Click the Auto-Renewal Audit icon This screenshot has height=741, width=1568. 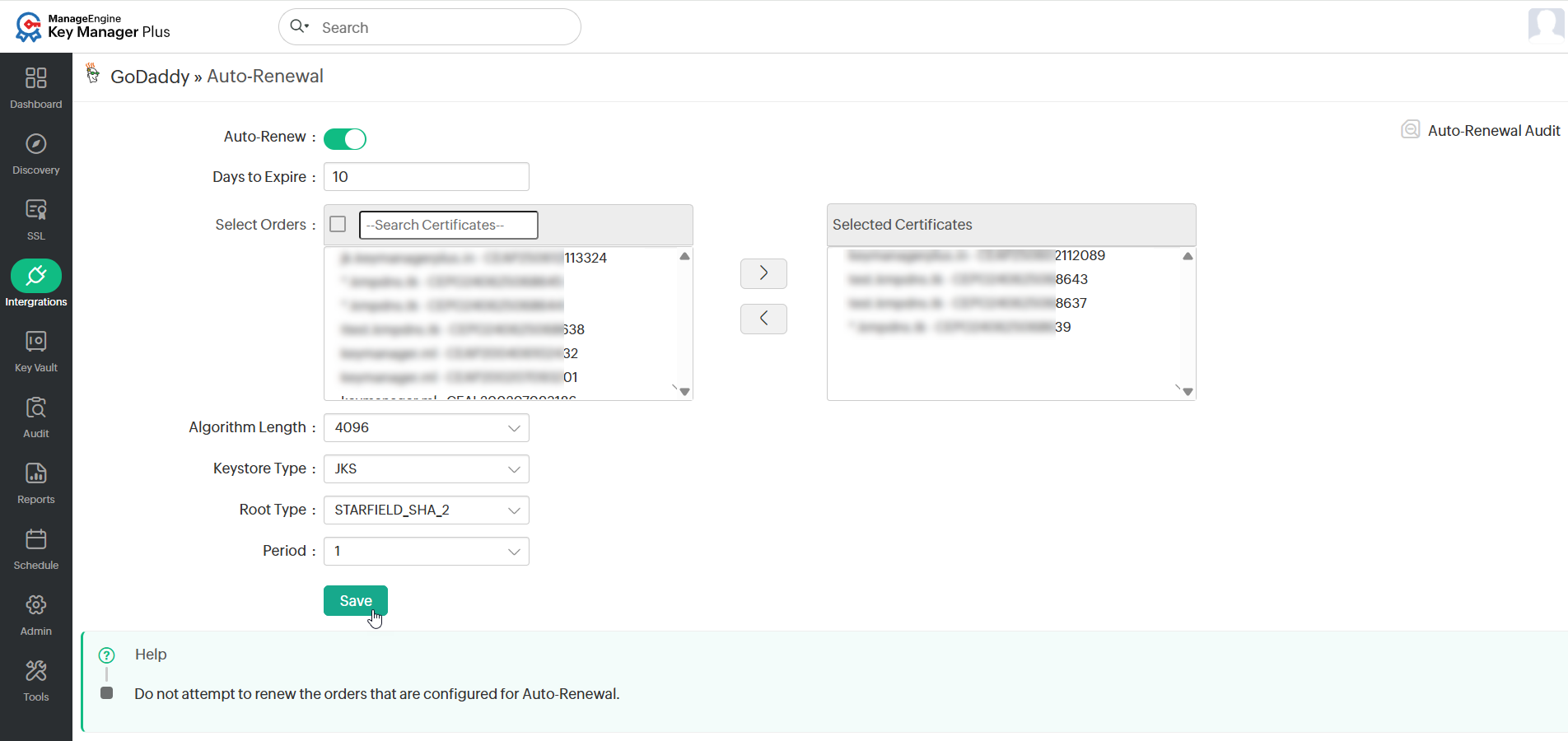(1411, 130)
